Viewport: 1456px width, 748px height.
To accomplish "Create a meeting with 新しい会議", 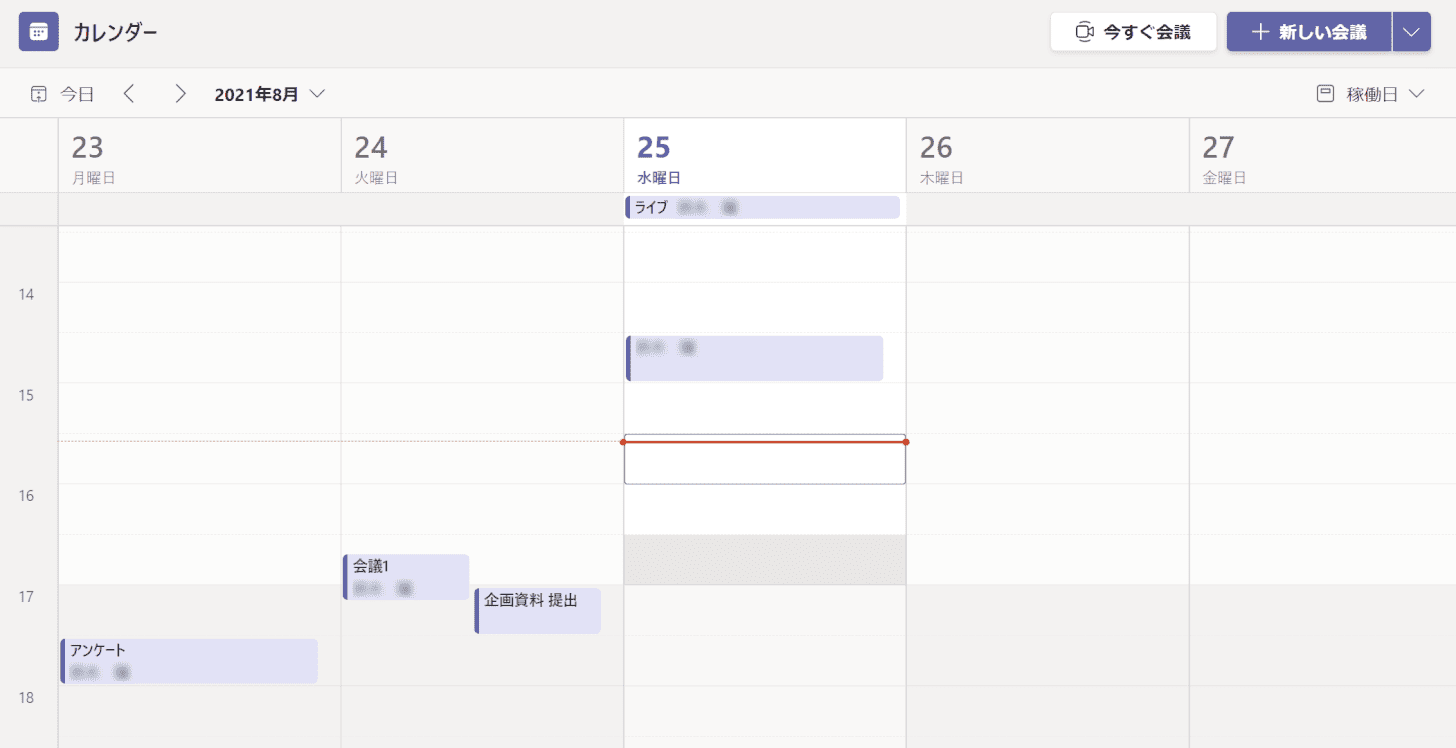I will (1309, 32).
